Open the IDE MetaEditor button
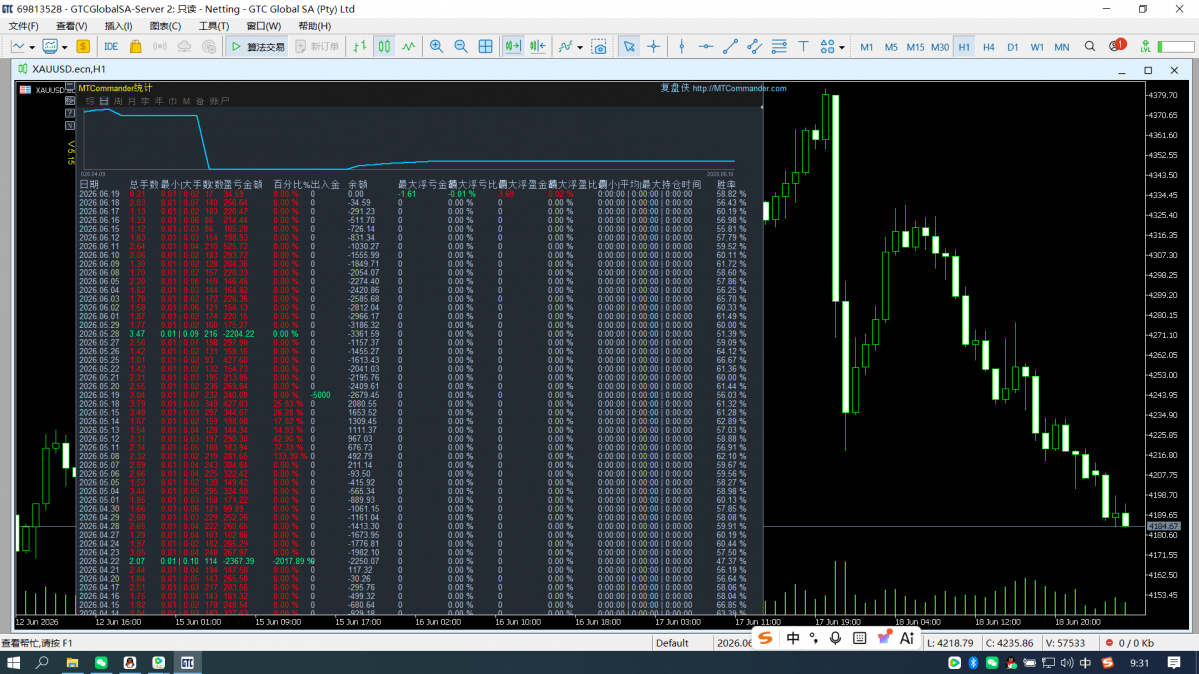Screen dimensions: 1199x674 coord(111,47)
